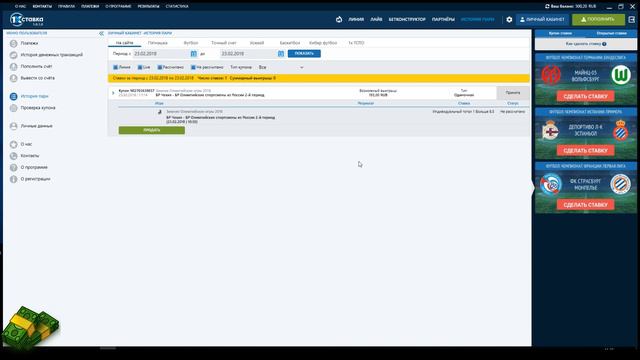Click the ПОКАЗАТЬ button
Image resolution: width=640 pixels, height=360 pixels.
tap(304, 53)
